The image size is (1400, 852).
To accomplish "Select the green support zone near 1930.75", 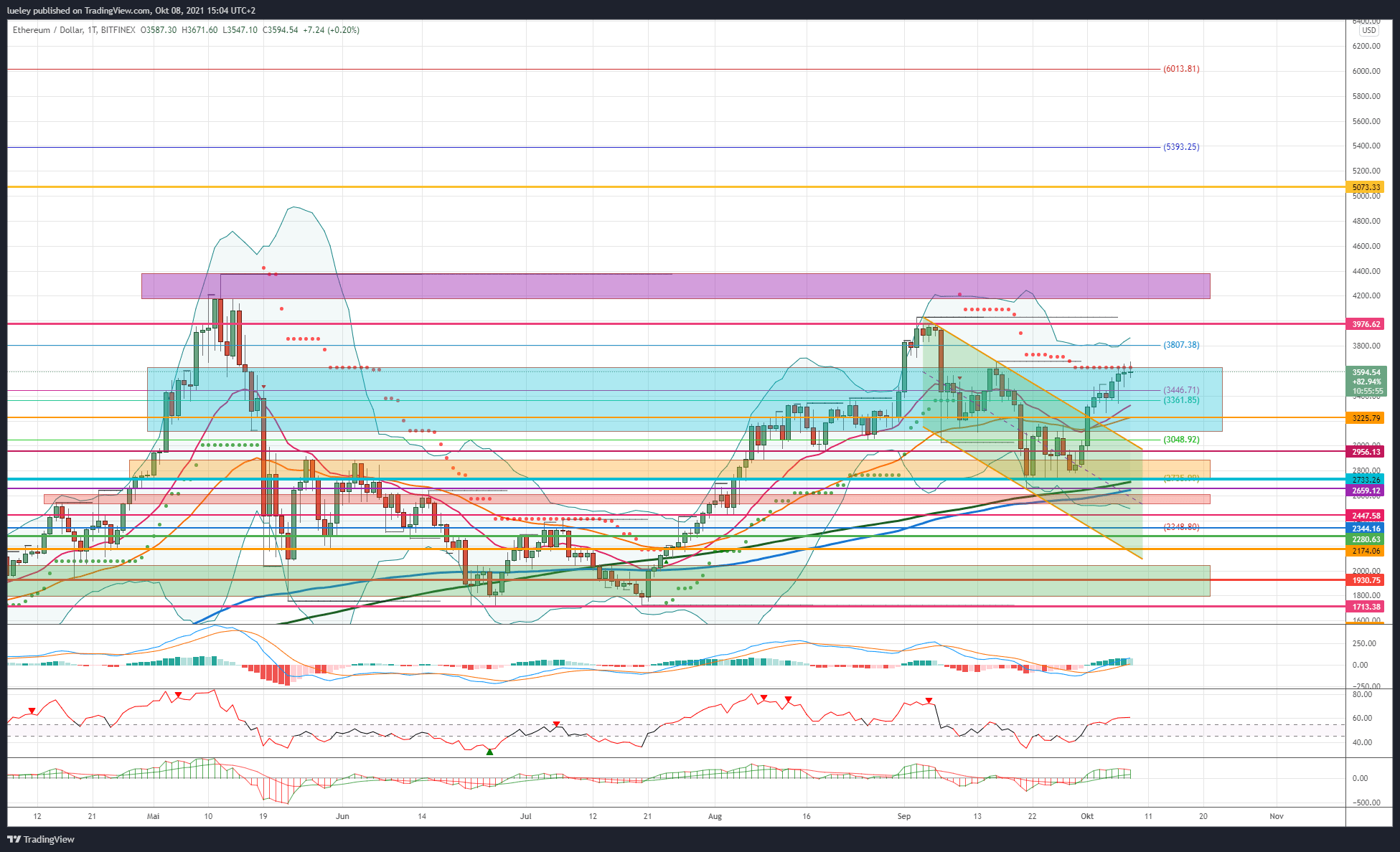I will (609, 581).
